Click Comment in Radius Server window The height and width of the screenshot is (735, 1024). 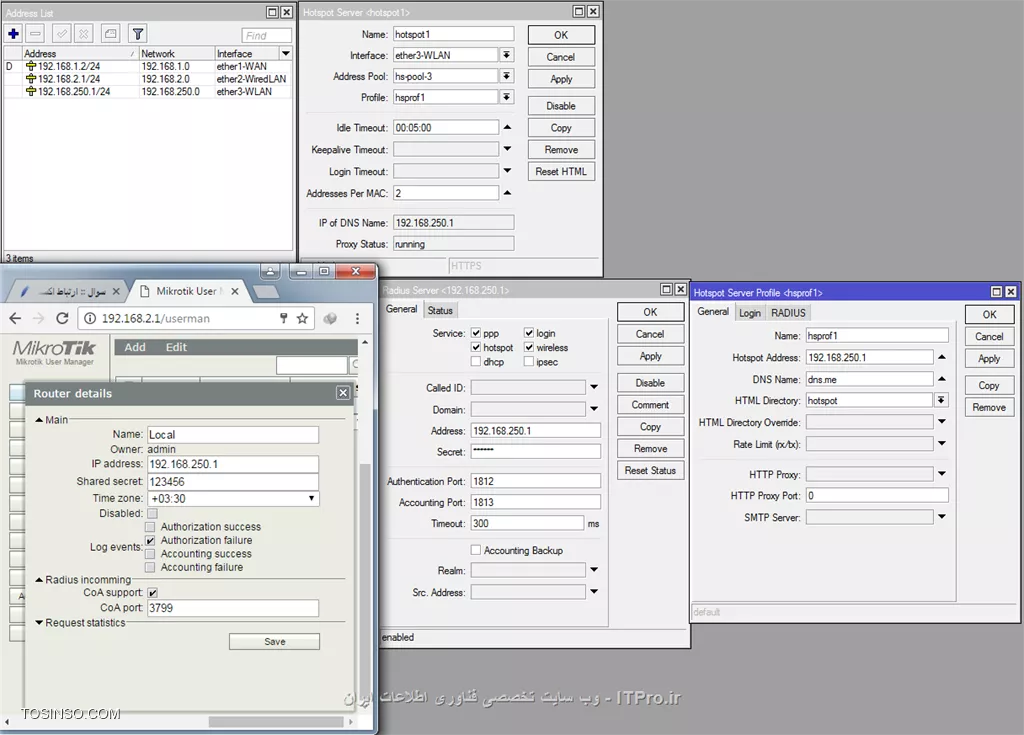[x=650, y=404]
